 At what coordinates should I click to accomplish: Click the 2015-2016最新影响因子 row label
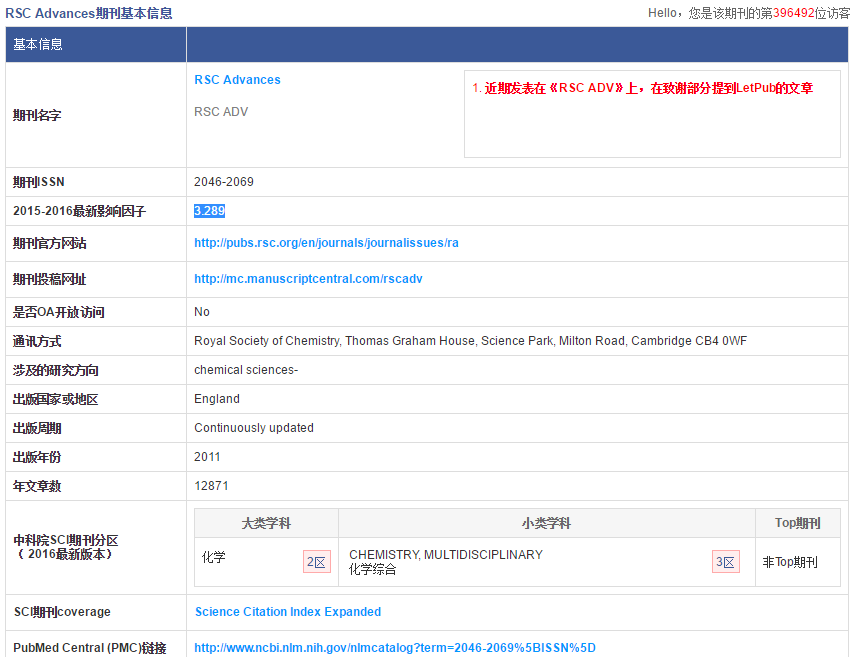click(79, 211)
